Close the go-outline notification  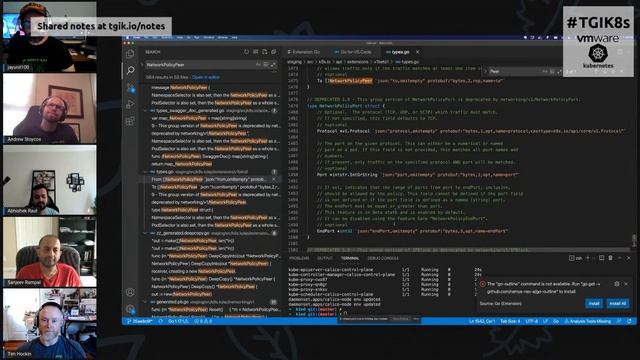(x=626, y=284)
